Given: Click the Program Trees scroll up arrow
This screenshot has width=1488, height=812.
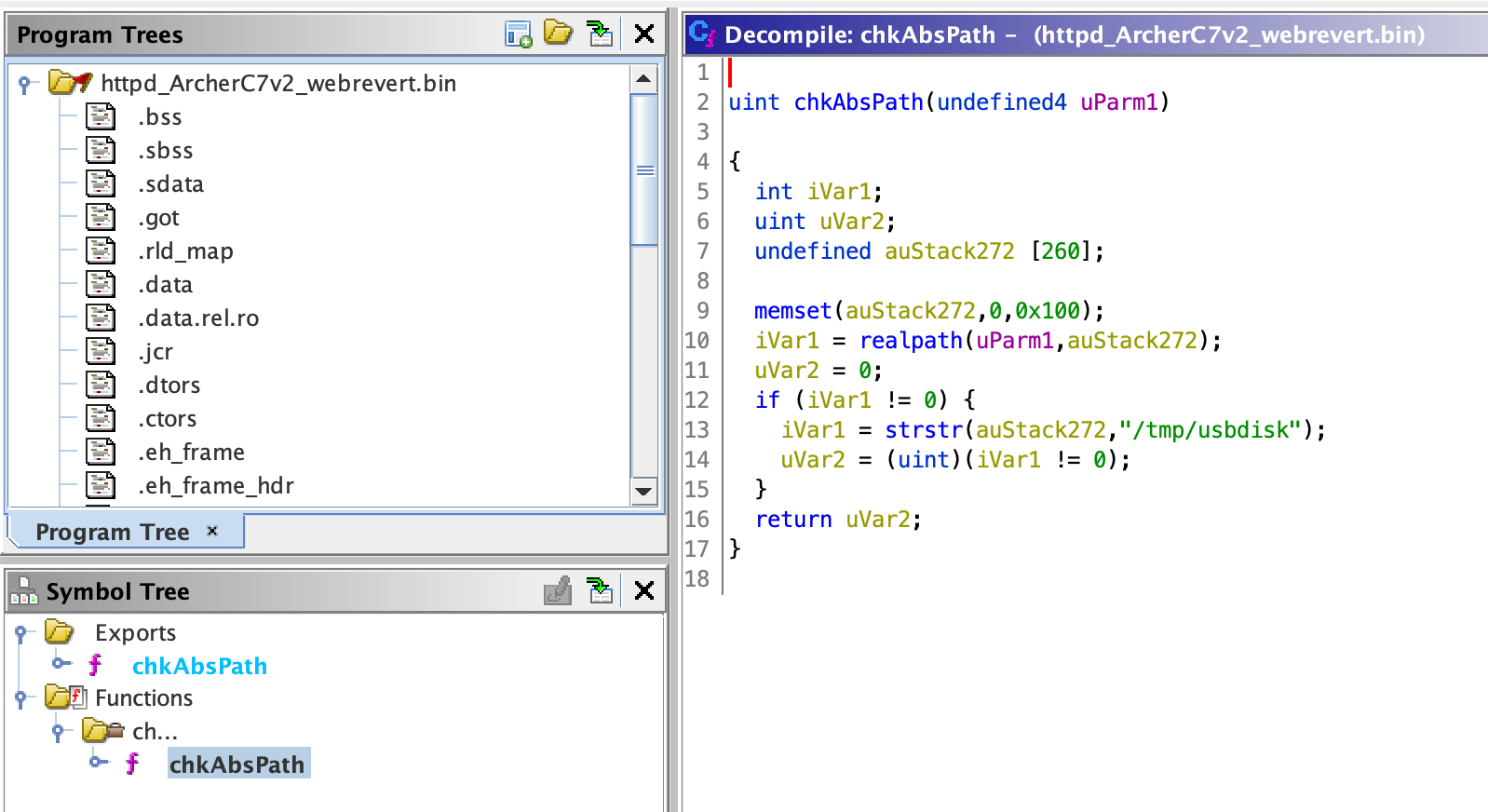Looking at the screenshot, I should tap(643, 79).
